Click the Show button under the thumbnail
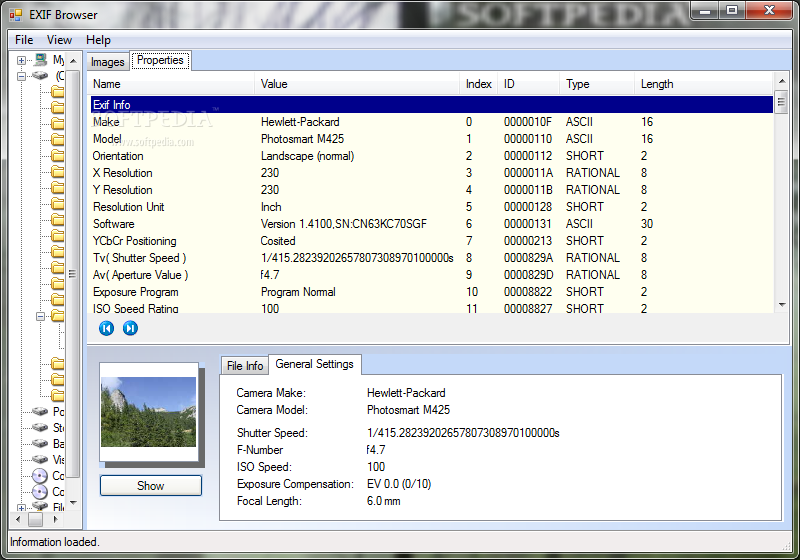The image size is (800, 560). [151, 486]
